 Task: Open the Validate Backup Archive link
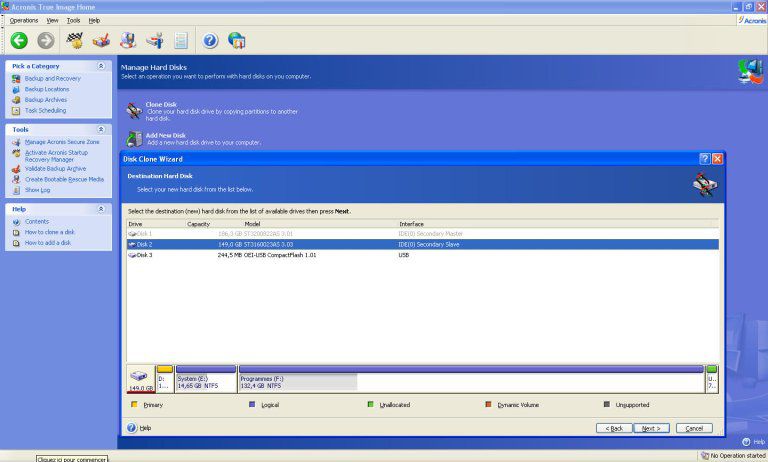click(x=55, y=169)
